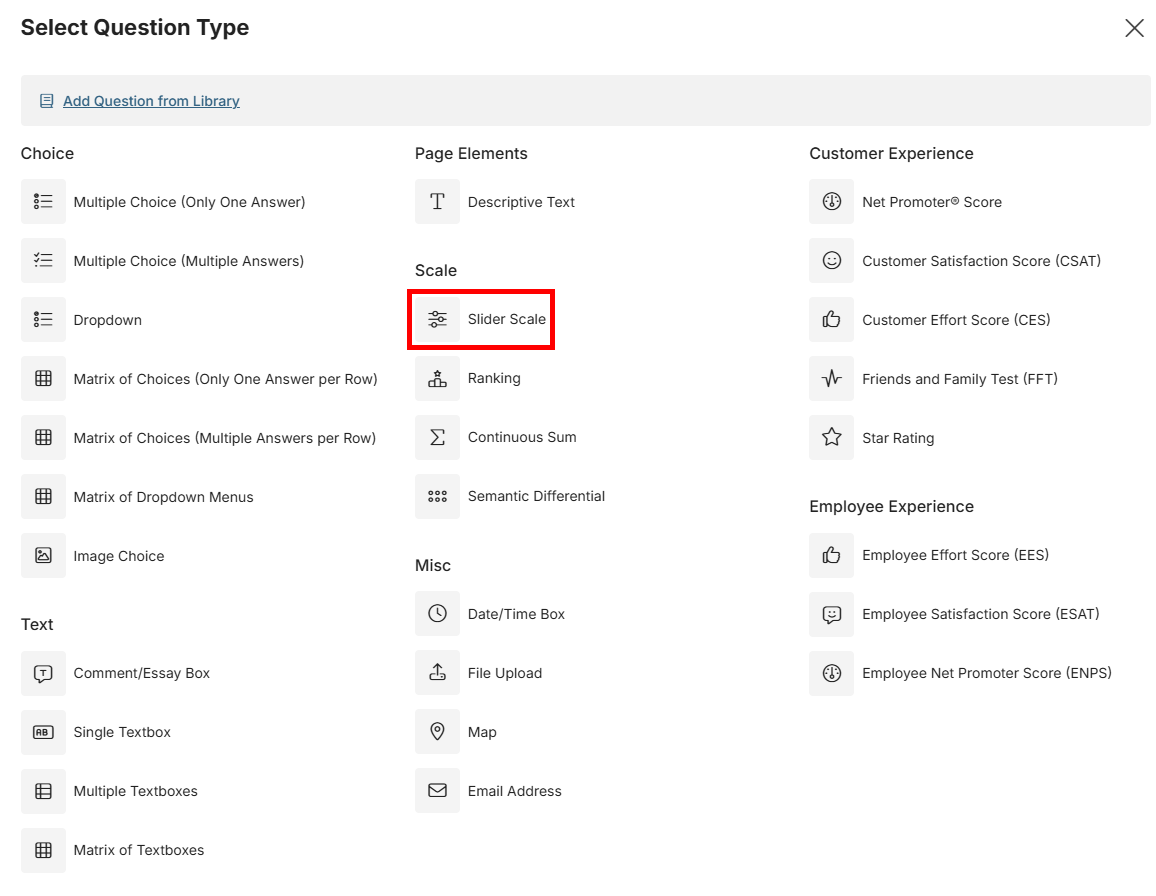The image size is (1156, 896).
Task: Pick the Matrix of Choices (Multiple Answers per Row) icon
Action: point(43,437)
